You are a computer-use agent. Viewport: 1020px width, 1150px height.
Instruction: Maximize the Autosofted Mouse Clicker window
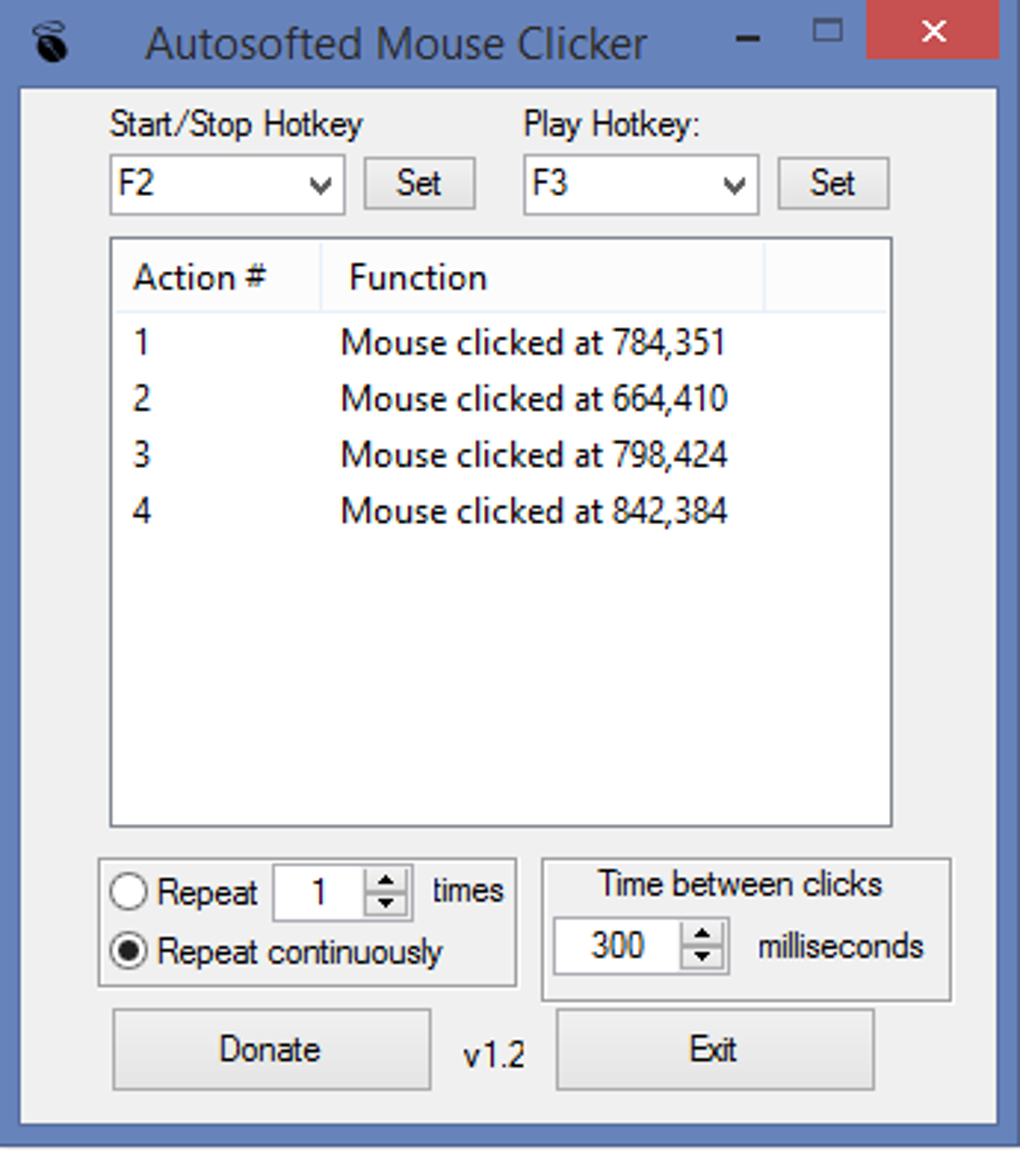tap(828, 31)
